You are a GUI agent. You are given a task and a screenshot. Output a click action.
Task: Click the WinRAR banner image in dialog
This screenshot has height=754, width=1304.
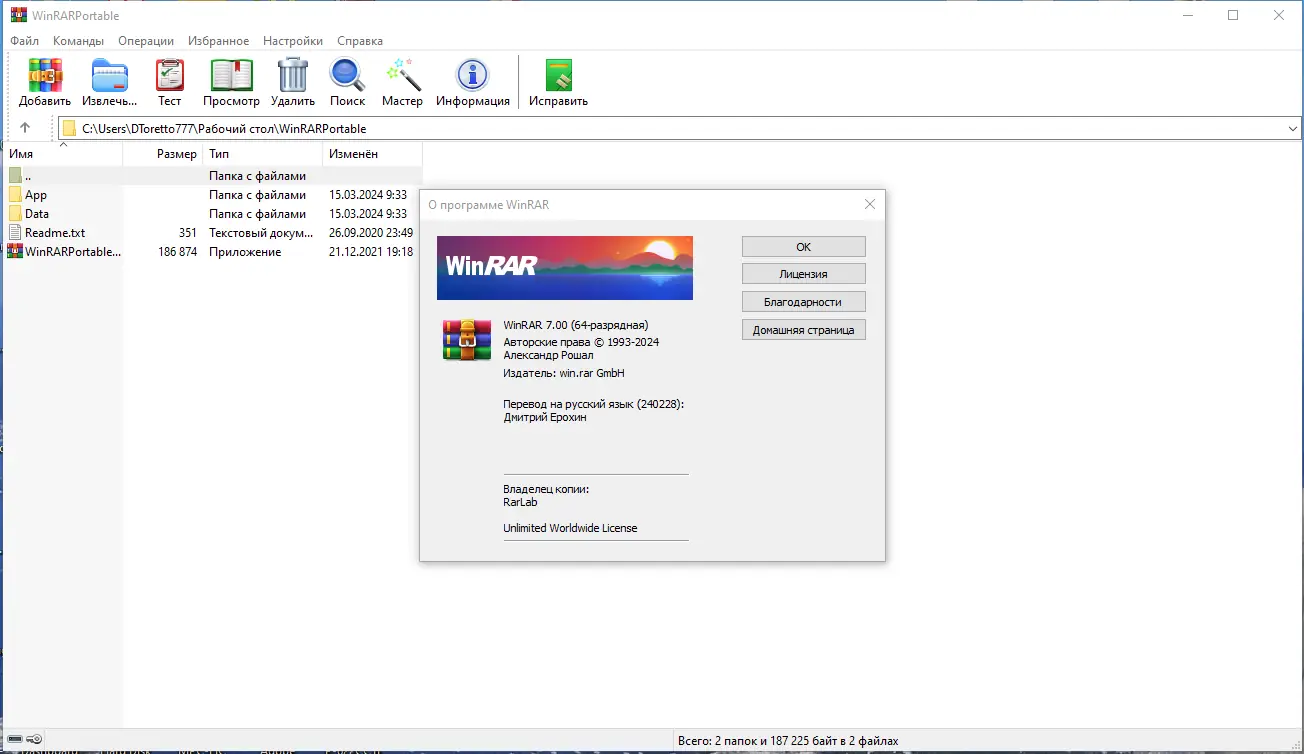point(565,268)
